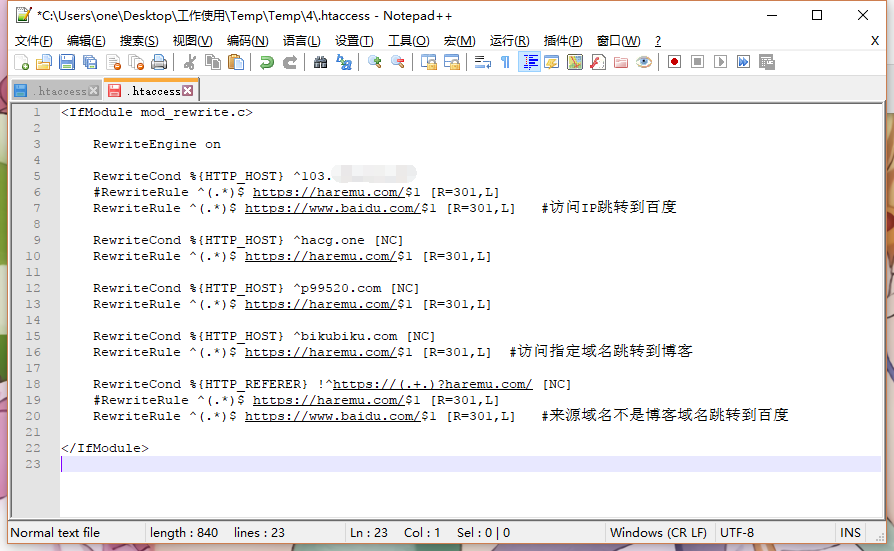This screenshot has width=894, height=551.
Task: Click the Open file folder icon
Action: click(x=44, y=62)
